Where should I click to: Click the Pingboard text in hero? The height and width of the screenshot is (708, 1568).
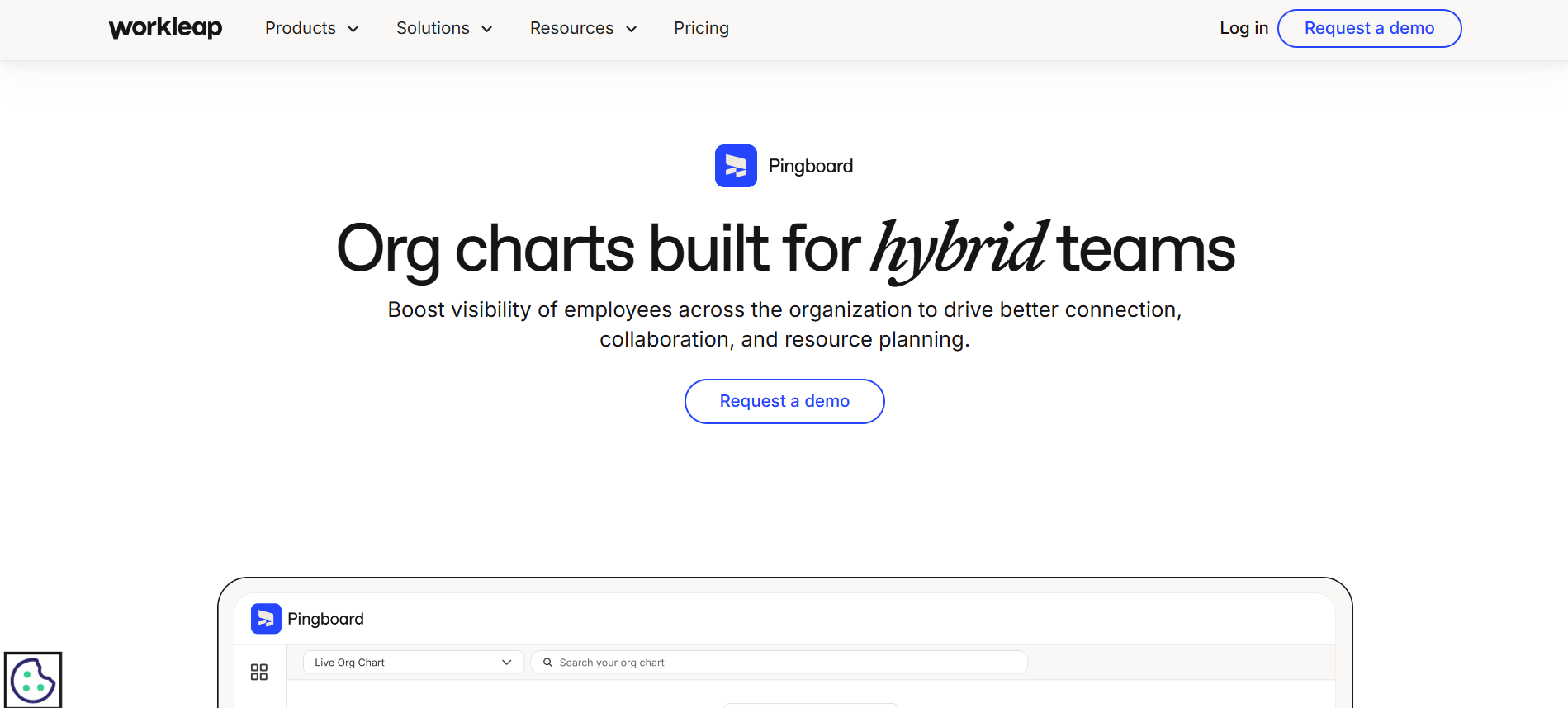[x=811, y=166]
